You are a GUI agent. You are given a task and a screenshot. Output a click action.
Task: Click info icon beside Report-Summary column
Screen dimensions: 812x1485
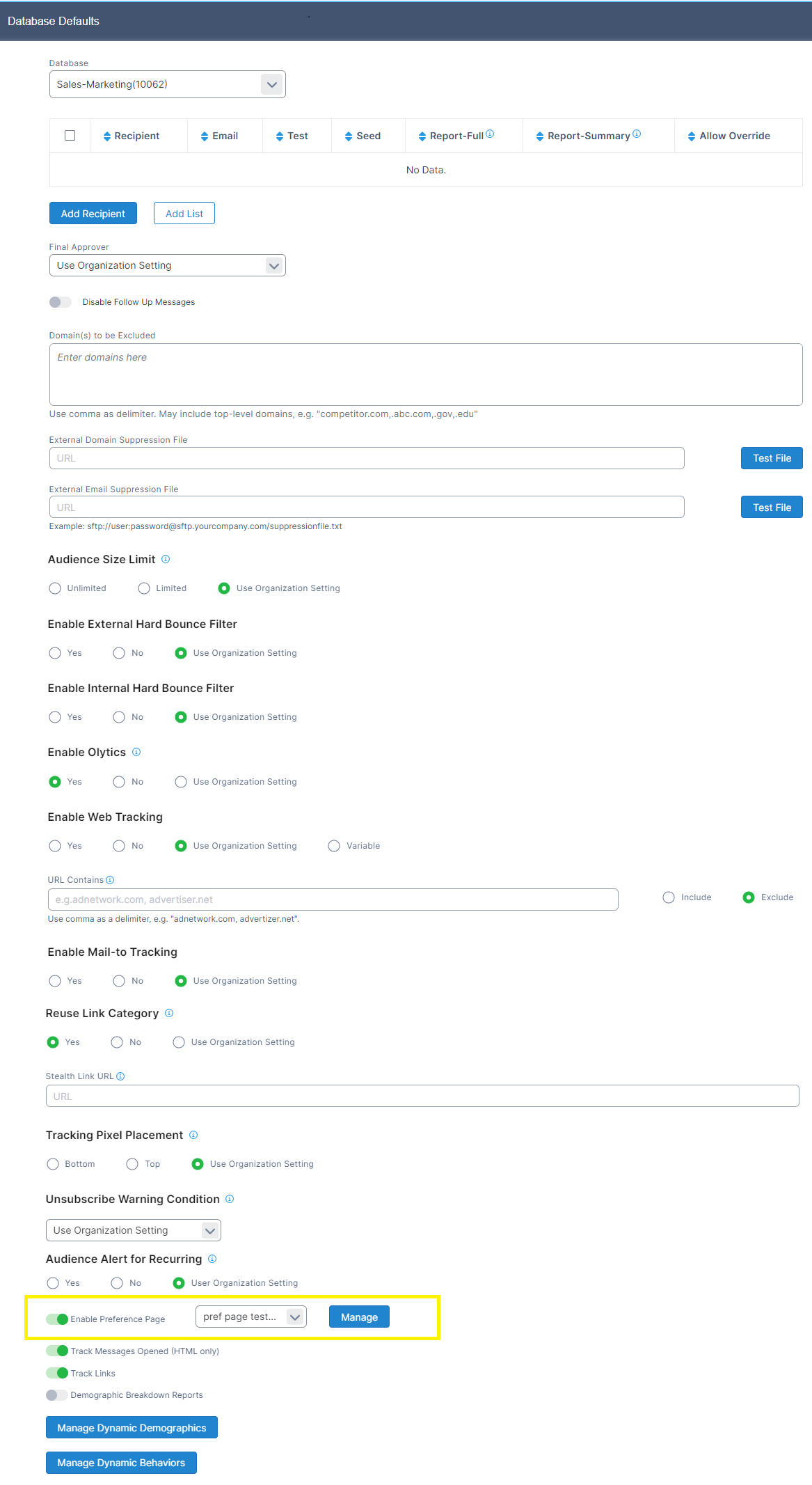[x=637, y=134]
